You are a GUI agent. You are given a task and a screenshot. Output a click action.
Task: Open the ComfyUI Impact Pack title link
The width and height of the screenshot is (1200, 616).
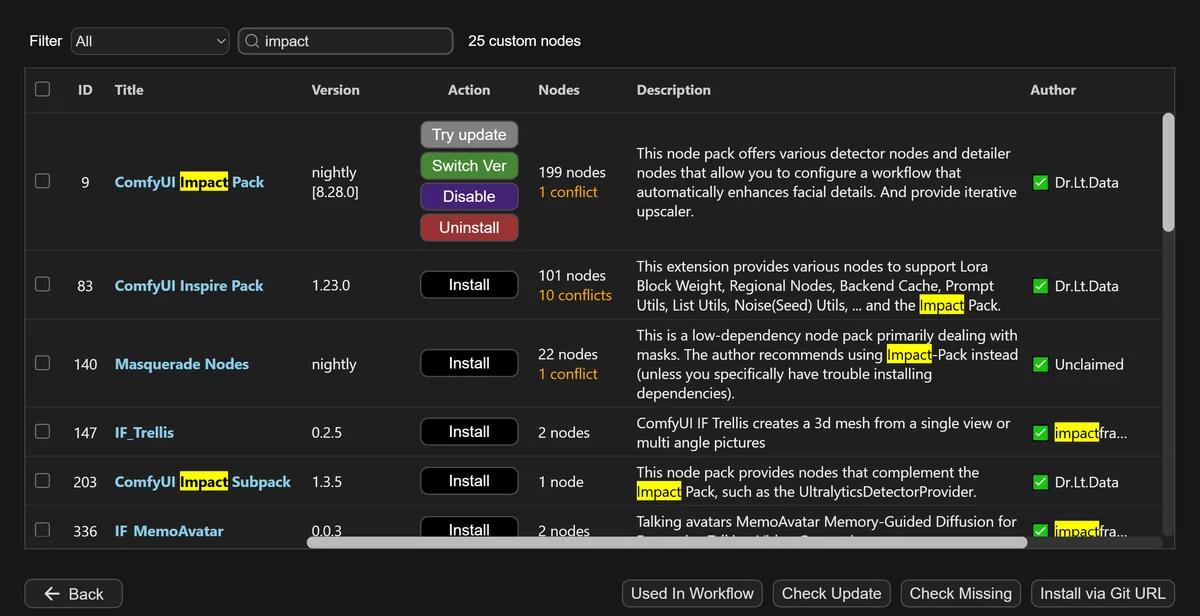coord(189,182)
